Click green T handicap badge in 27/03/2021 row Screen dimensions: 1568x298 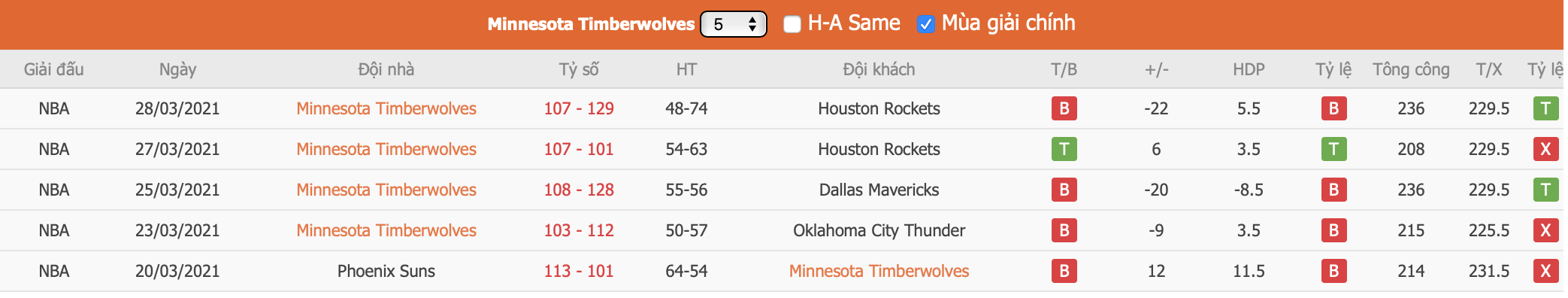point(1333,149)
